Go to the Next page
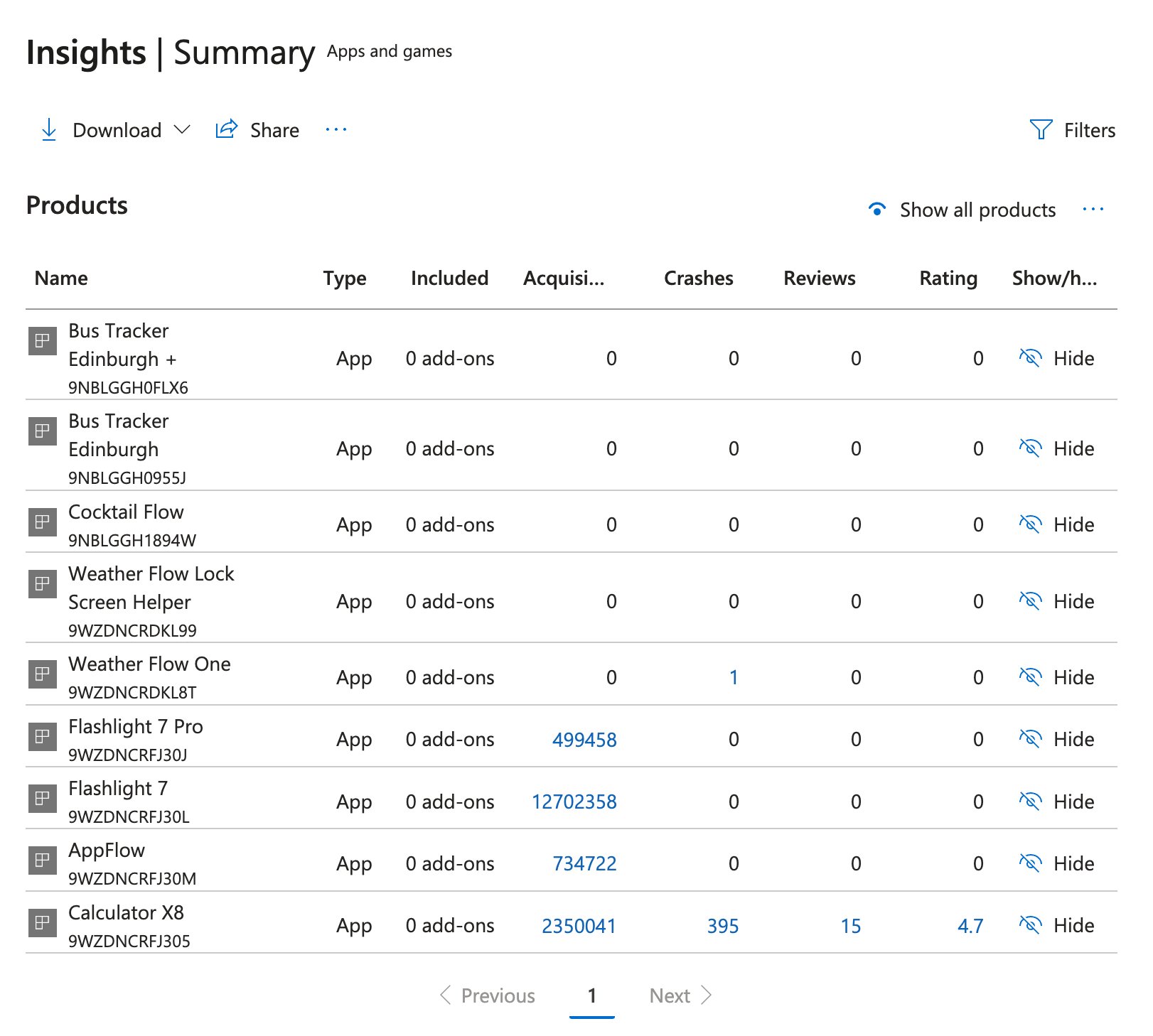1153x1036 pixels. tap(680, 995)
